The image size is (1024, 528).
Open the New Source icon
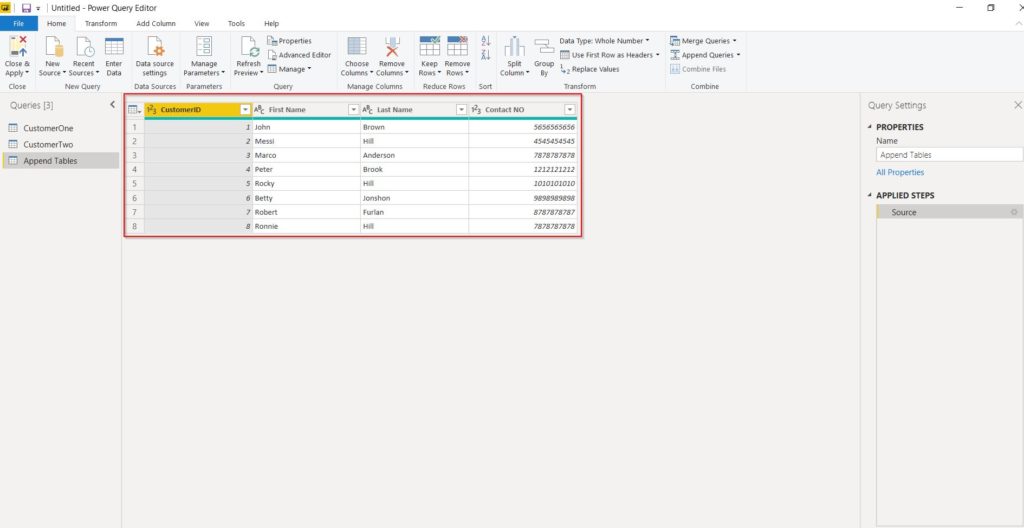[54, 47]
